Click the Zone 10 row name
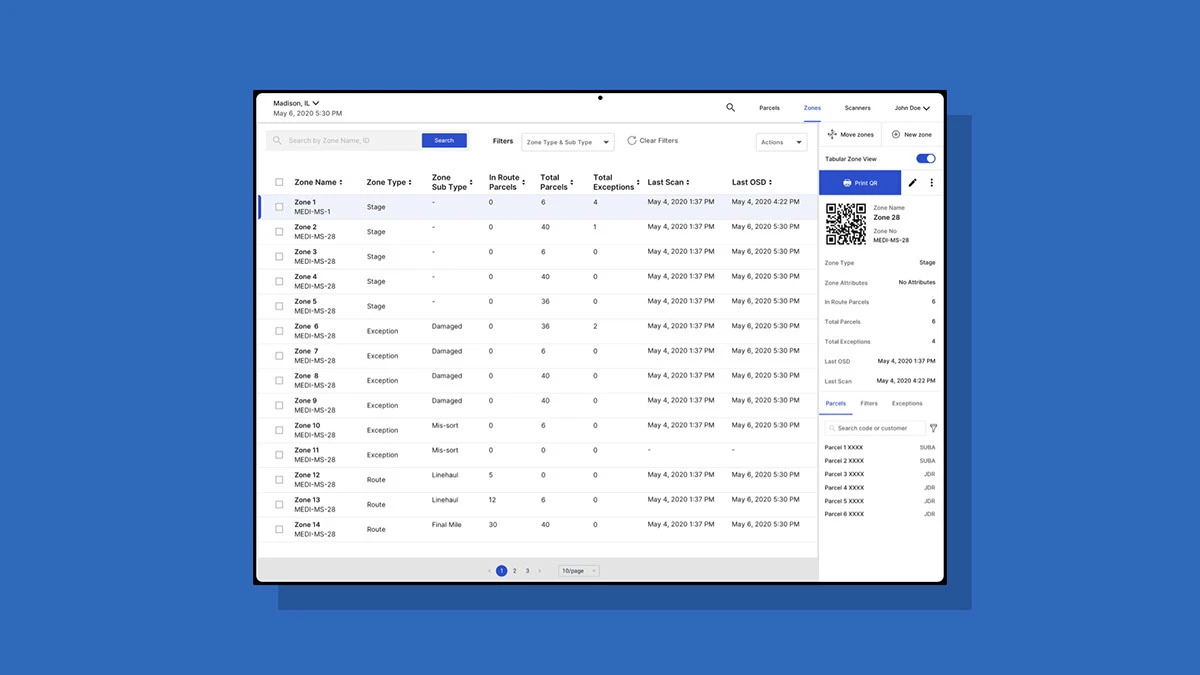This screenshot has width=1200, height=675. (x=307, y=426)
